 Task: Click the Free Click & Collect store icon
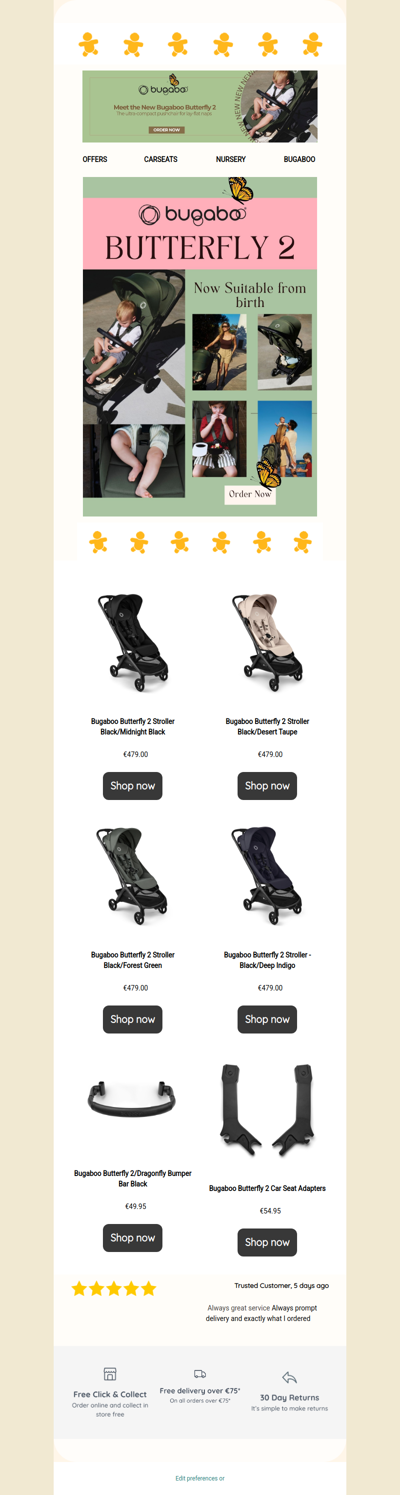click(110, 1374)
